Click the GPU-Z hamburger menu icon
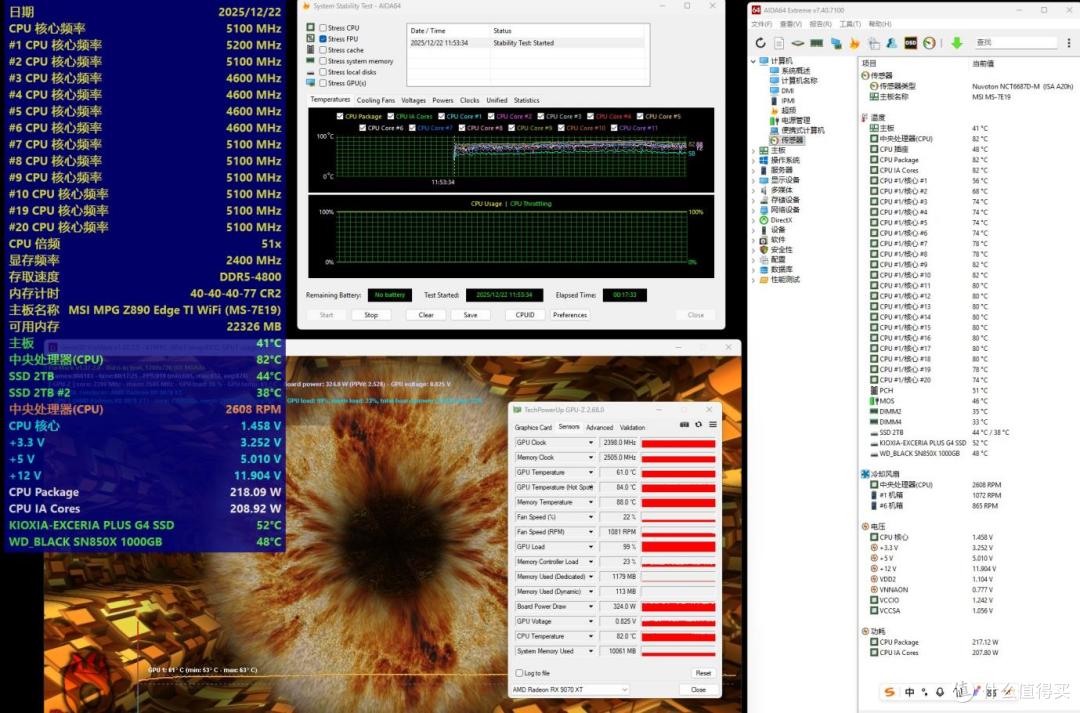 pos(713,424)
